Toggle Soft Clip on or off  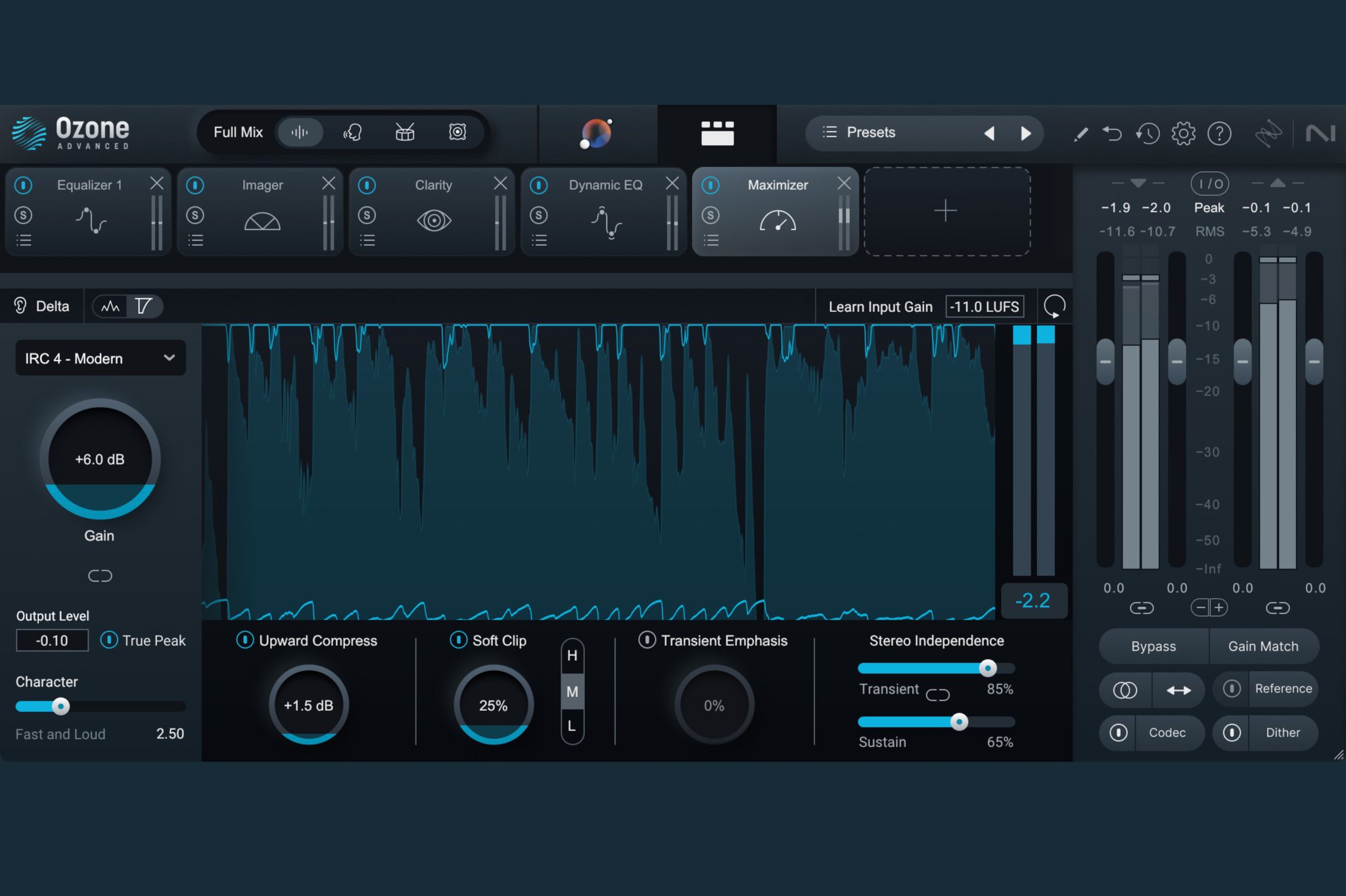click(457, 640)
